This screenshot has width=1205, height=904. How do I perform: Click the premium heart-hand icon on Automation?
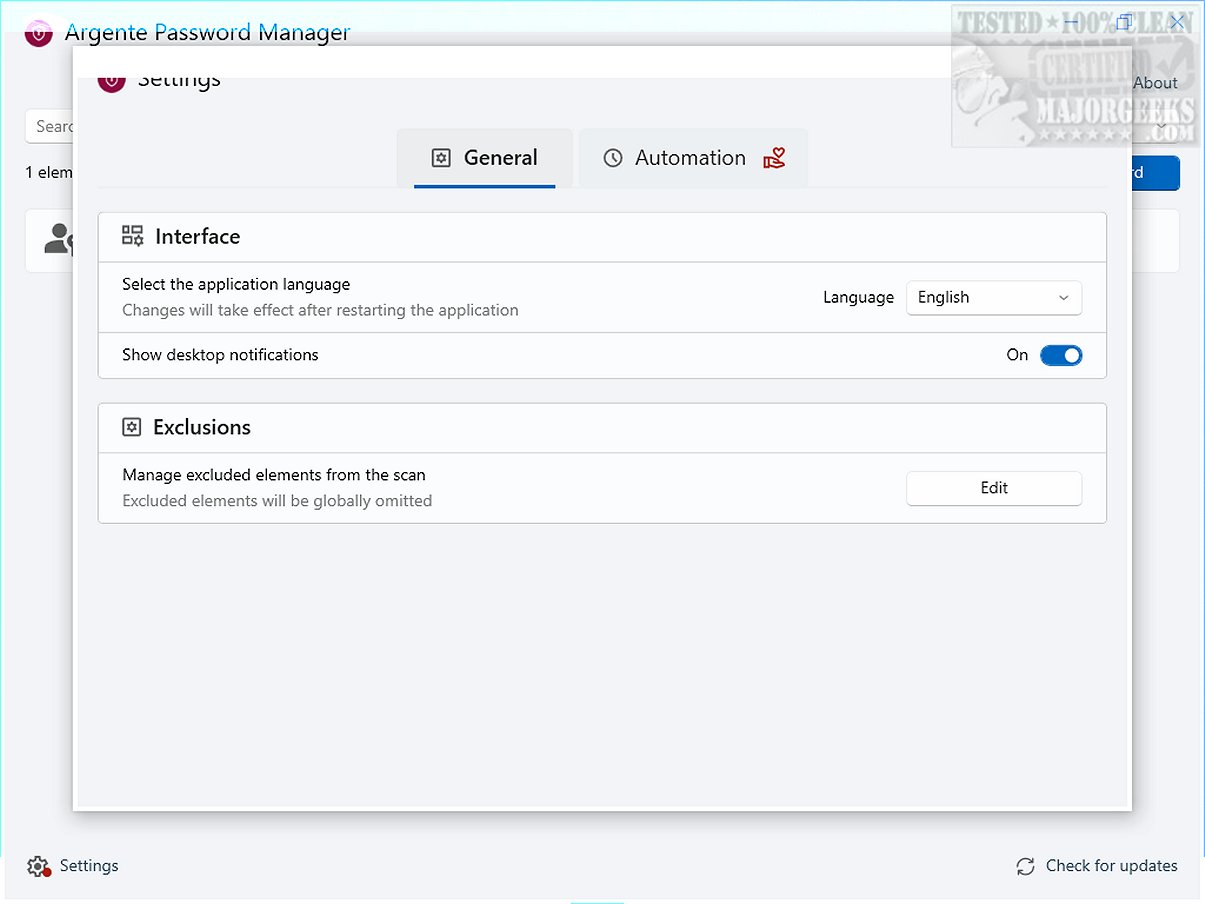(774, 158)
